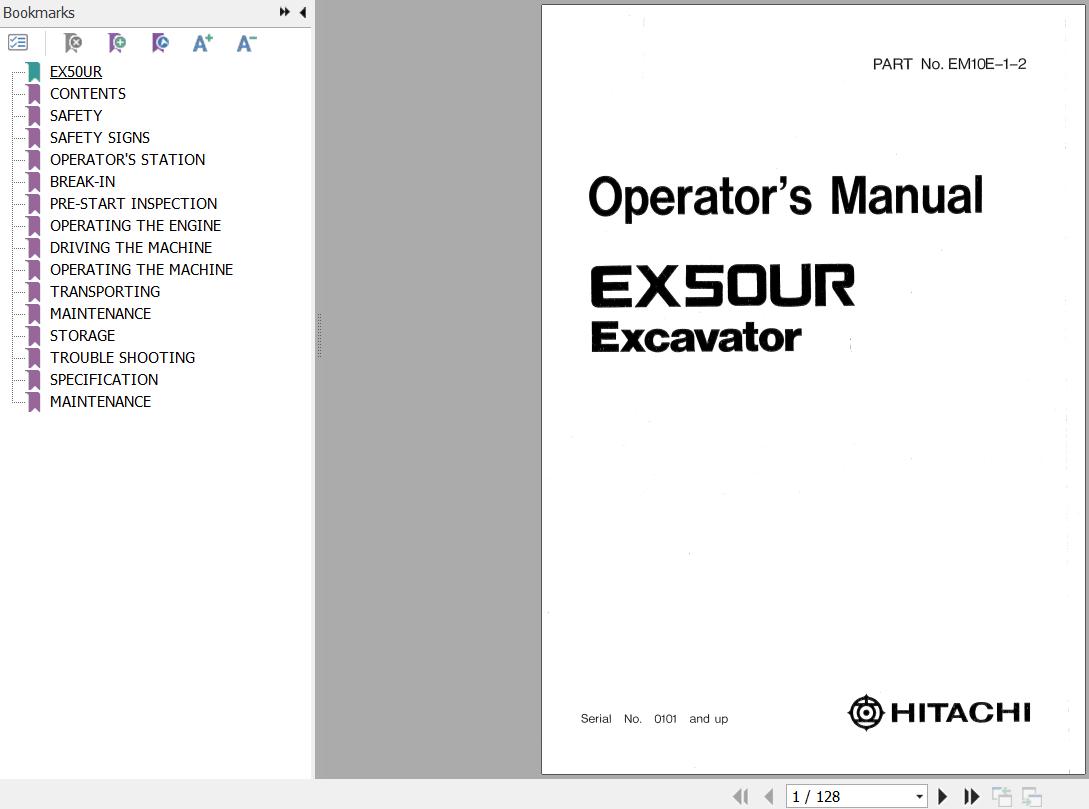Select PRE-START INSPECTION bookmark
This screenshot has width=1089, height=809.
click(133, 203)
